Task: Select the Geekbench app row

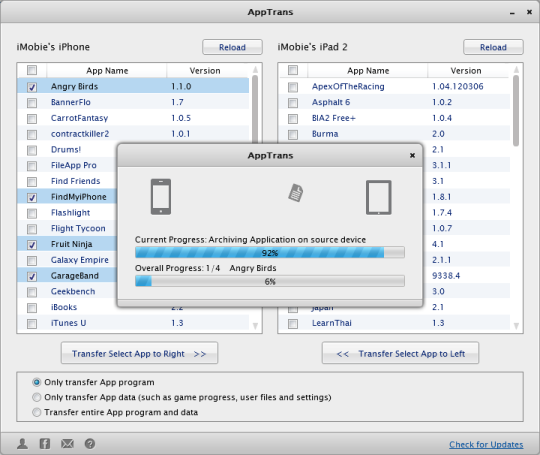Action: click(67, 292)
